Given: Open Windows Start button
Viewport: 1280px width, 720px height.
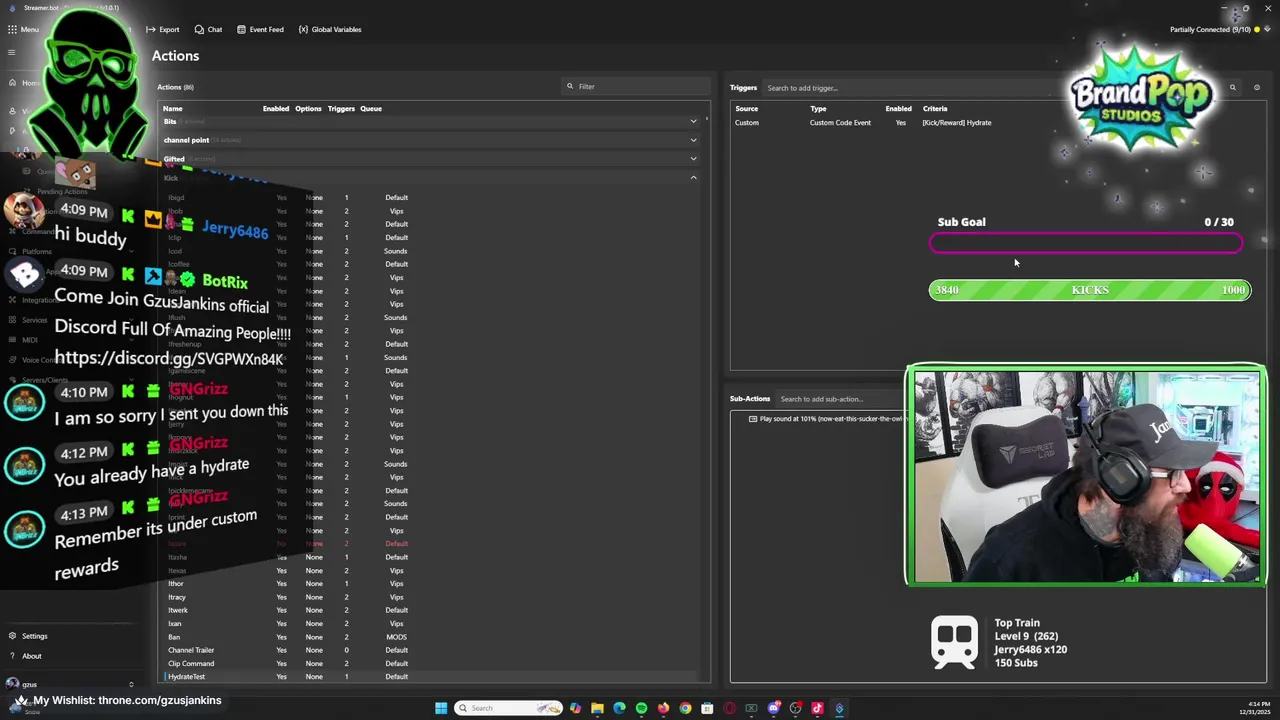Looking at the screenshot, I should tap(441, 708).
